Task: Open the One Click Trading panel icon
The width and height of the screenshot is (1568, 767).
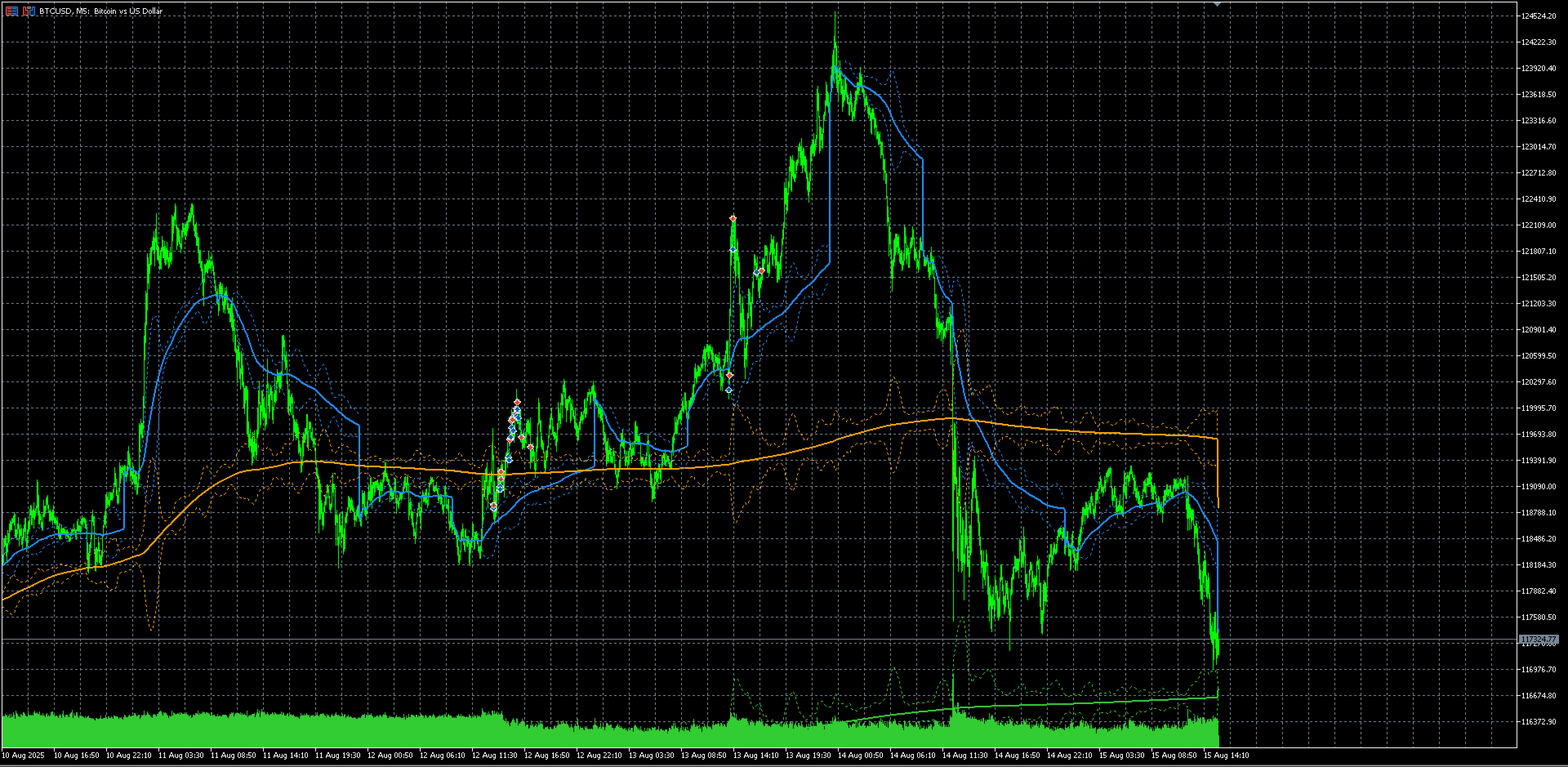Action: click(x=11, y=11)
